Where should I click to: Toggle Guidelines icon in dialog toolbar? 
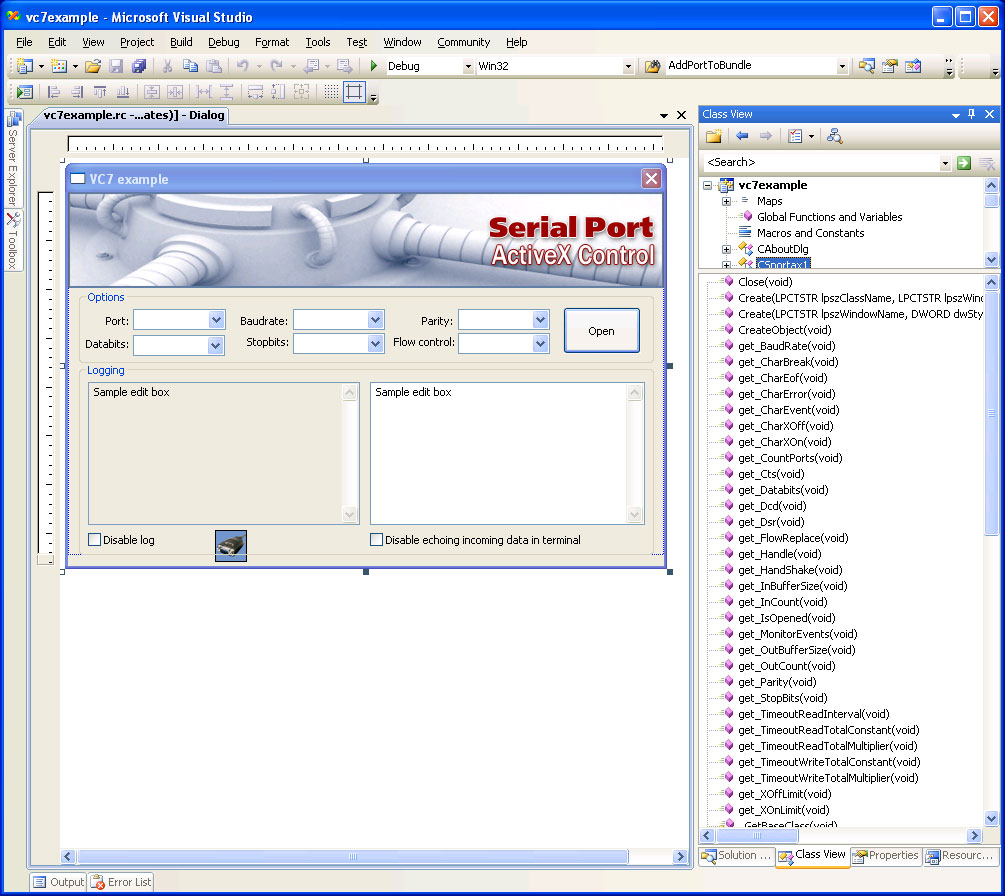click(354, 92)
